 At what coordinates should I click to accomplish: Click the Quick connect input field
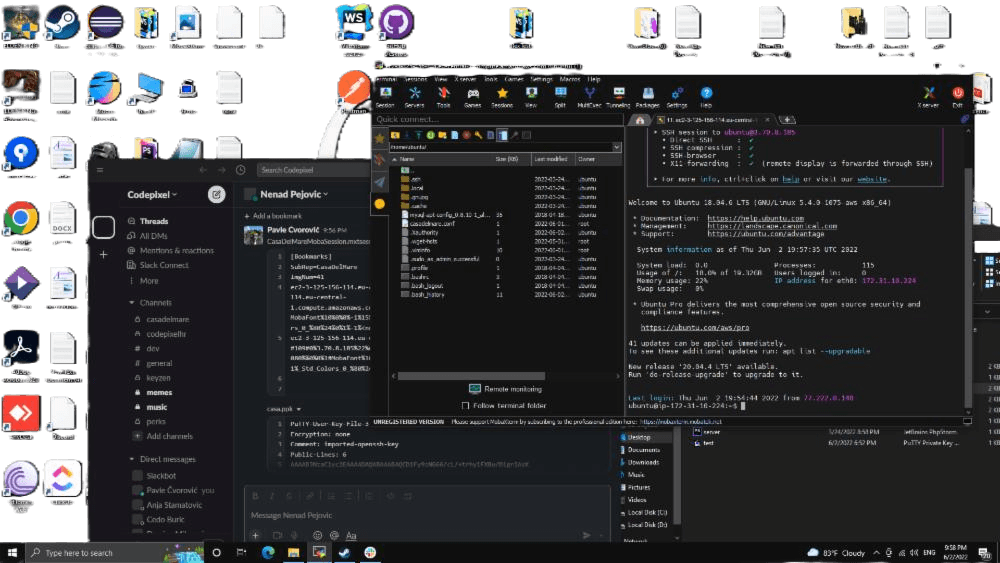click(x=495, y=119)
